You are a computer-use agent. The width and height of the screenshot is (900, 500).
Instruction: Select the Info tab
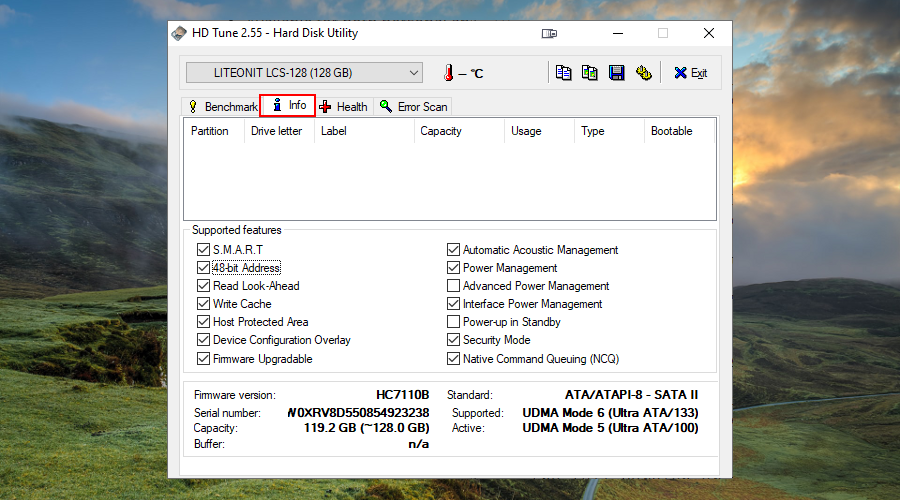click(x=288, y=105)
